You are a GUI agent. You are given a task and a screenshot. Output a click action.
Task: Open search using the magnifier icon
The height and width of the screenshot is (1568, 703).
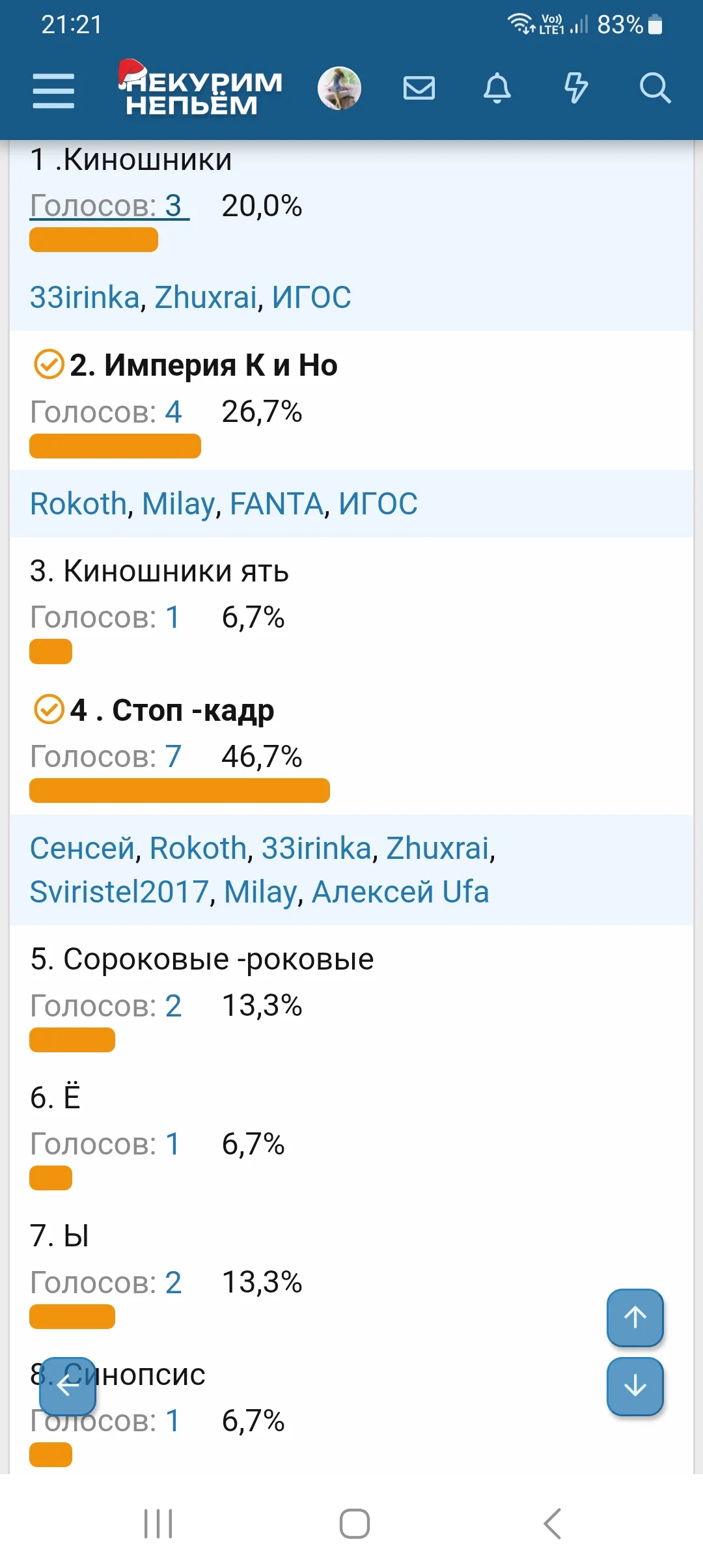[x=655, y=89]
